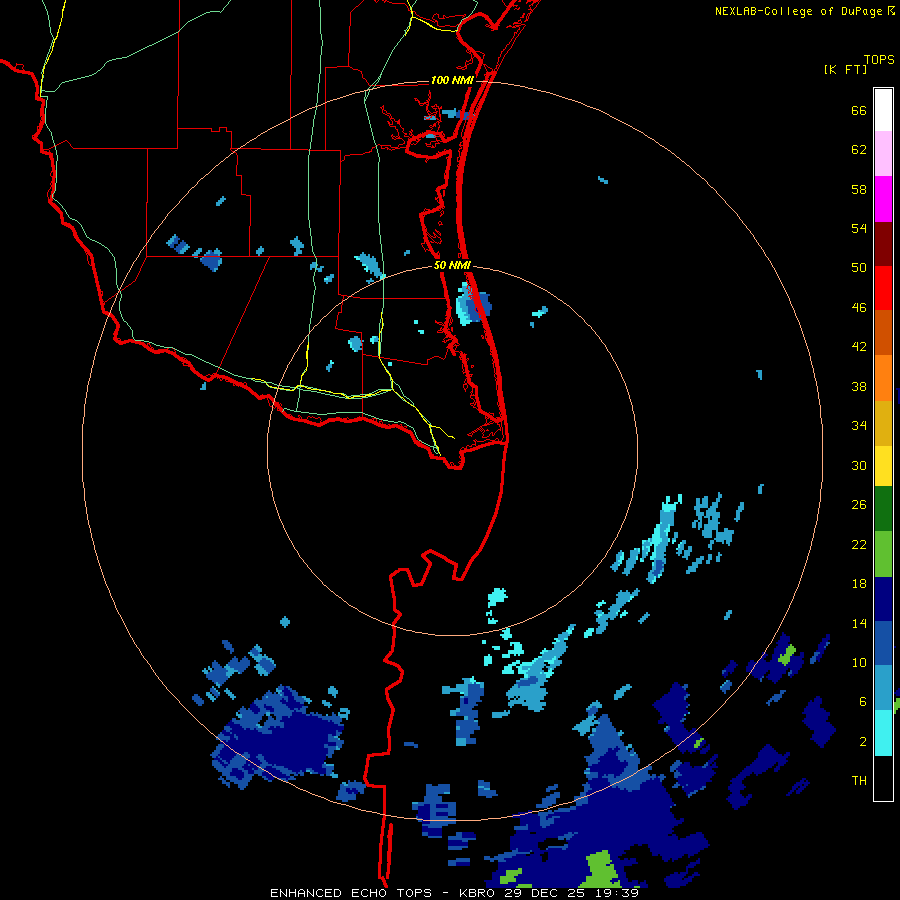
Task: Click the 14 legend value
Action: point(859,623)
